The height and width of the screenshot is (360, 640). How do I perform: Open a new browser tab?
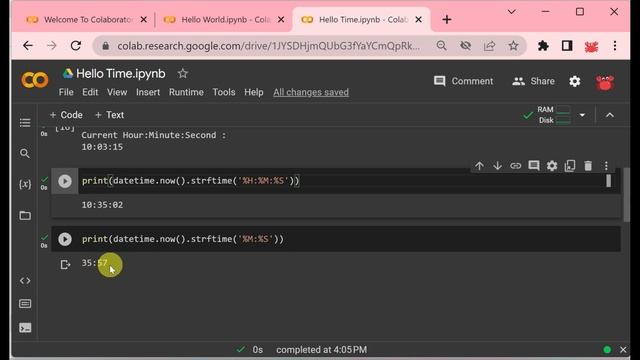447,20
